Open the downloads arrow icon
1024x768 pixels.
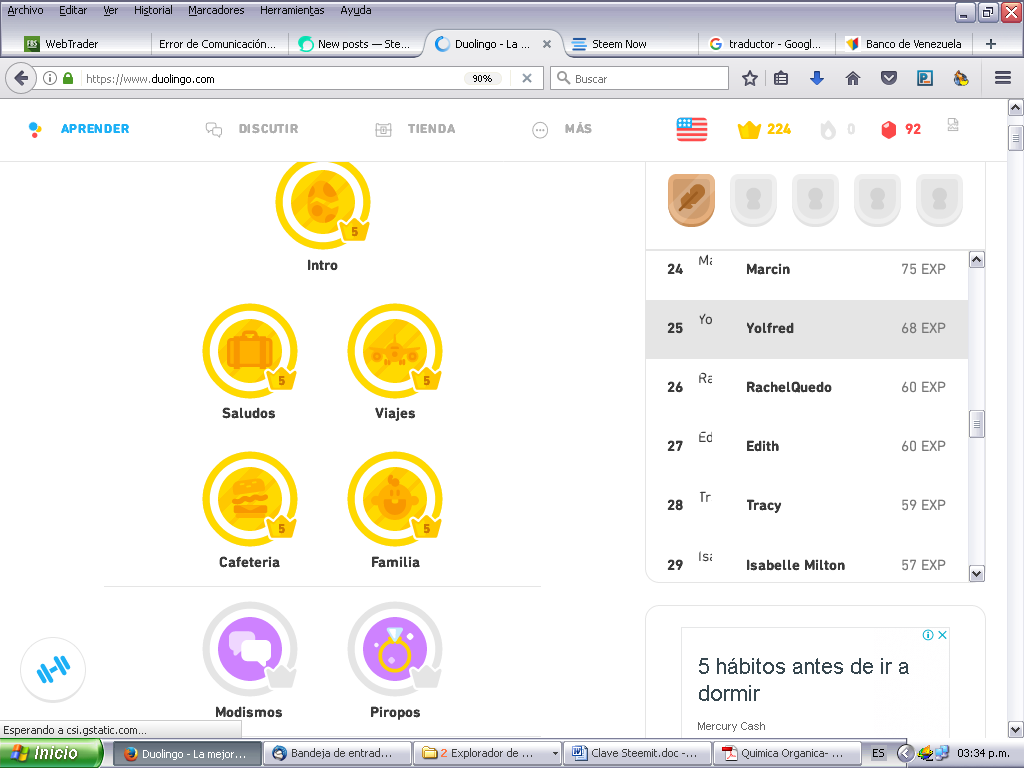pos(816,78)
